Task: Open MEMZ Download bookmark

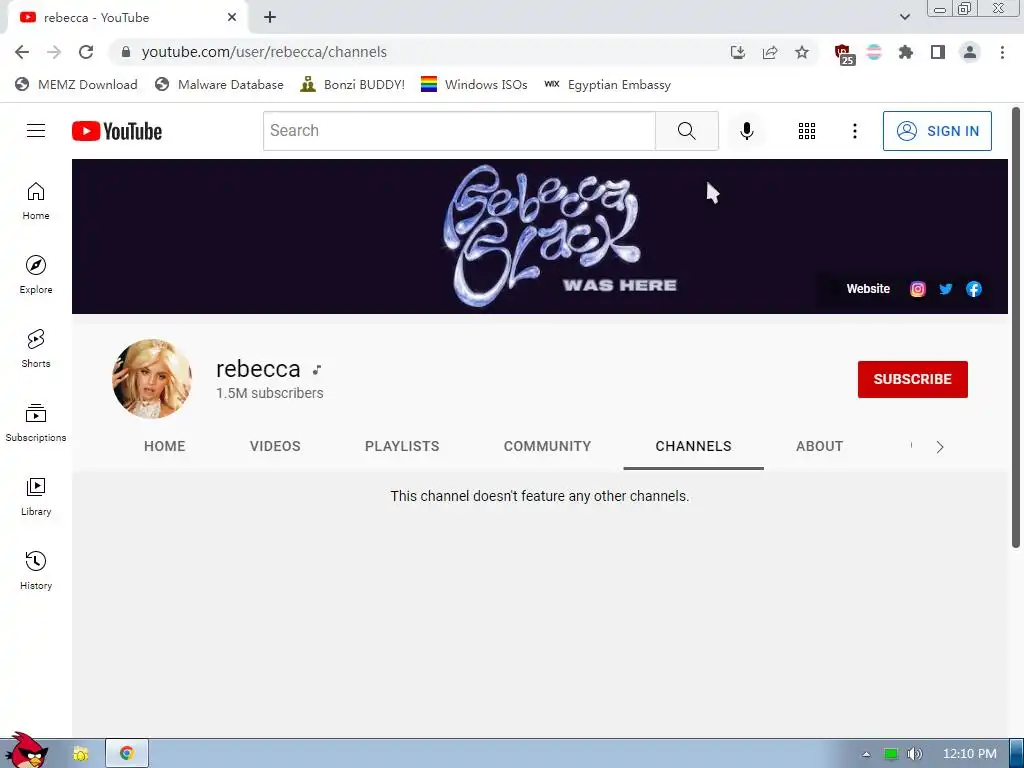Action: (x=76, y=84)
